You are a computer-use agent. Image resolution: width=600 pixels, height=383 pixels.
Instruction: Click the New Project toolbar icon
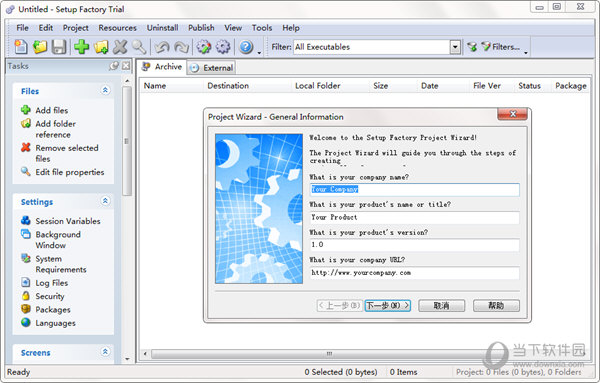21,47
